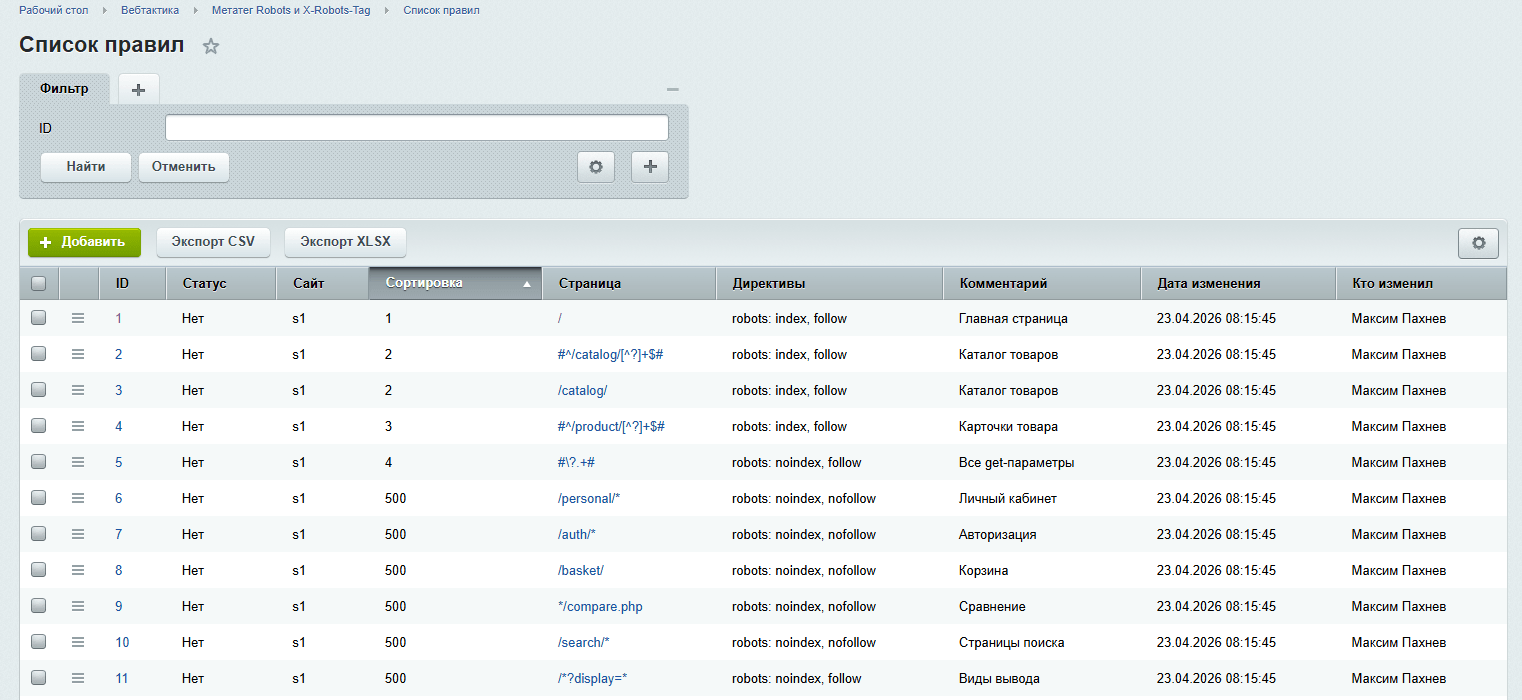Check the box for Авторизация row
The width and height of the screenshot is (1522, 700).
[39, 534]
